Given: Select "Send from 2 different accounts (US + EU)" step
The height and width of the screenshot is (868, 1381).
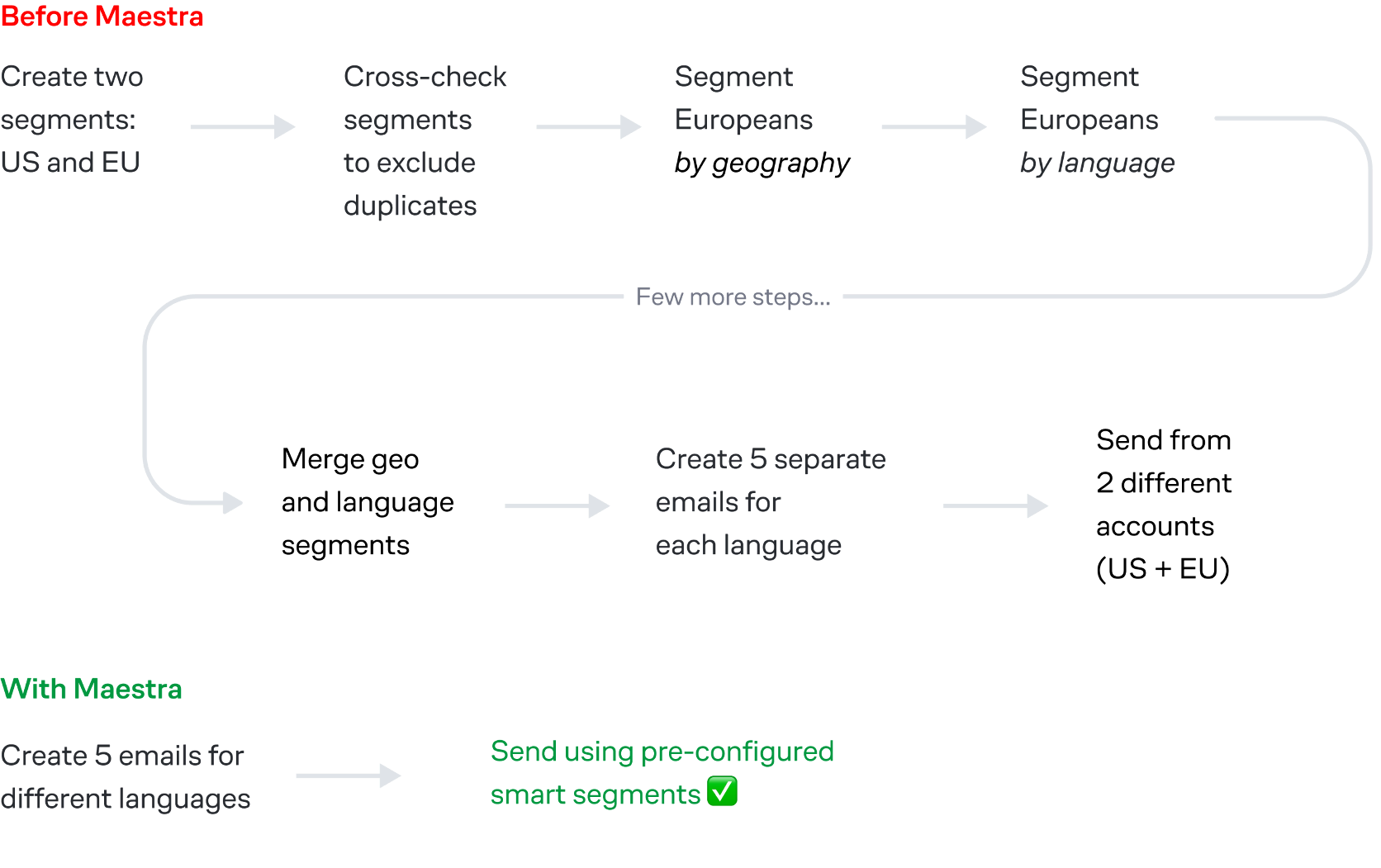Looking at the screenshot, I should (x=1163, y=505).
